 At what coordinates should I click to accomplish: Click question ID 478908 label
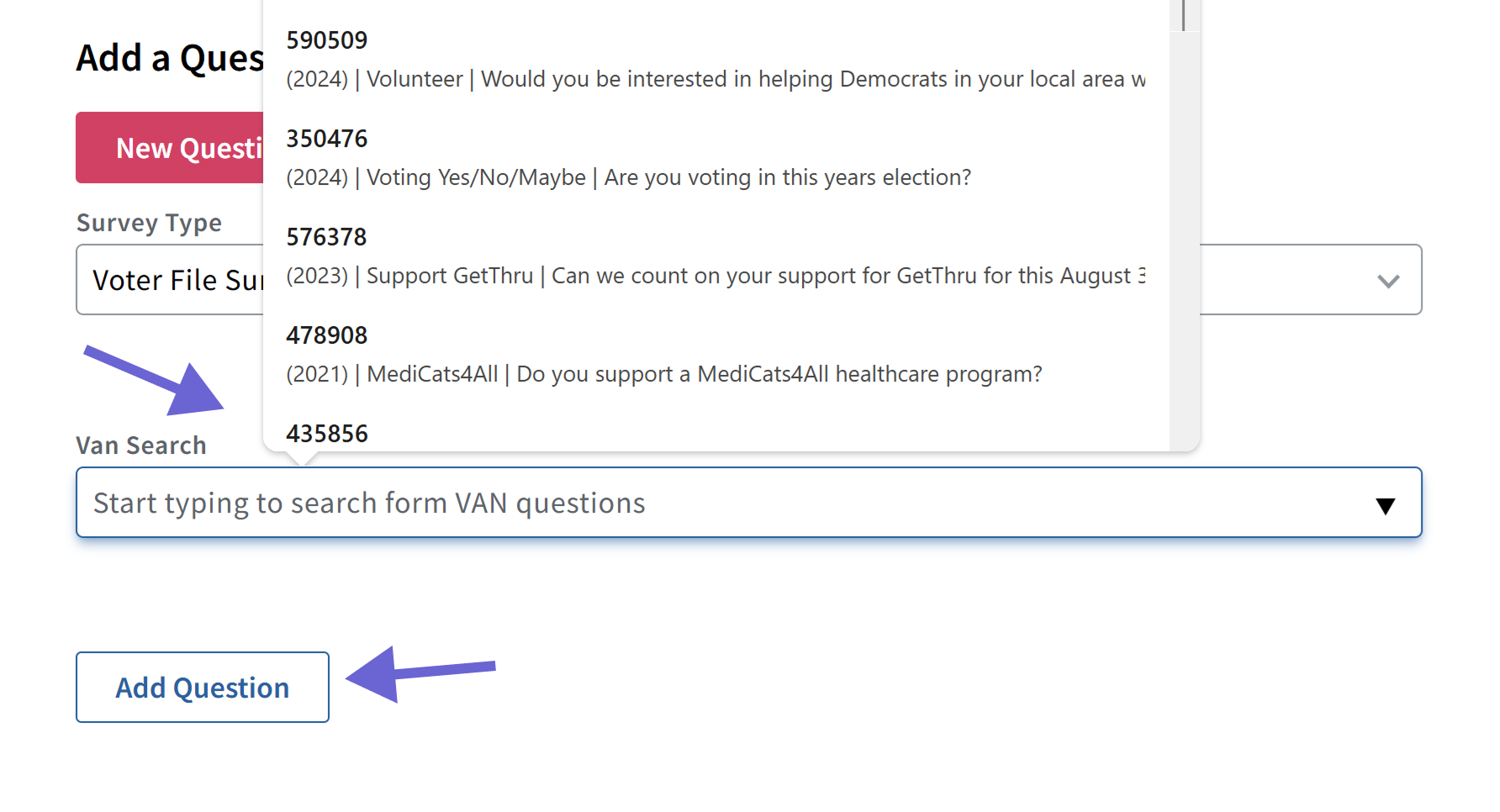click(327, 335)
